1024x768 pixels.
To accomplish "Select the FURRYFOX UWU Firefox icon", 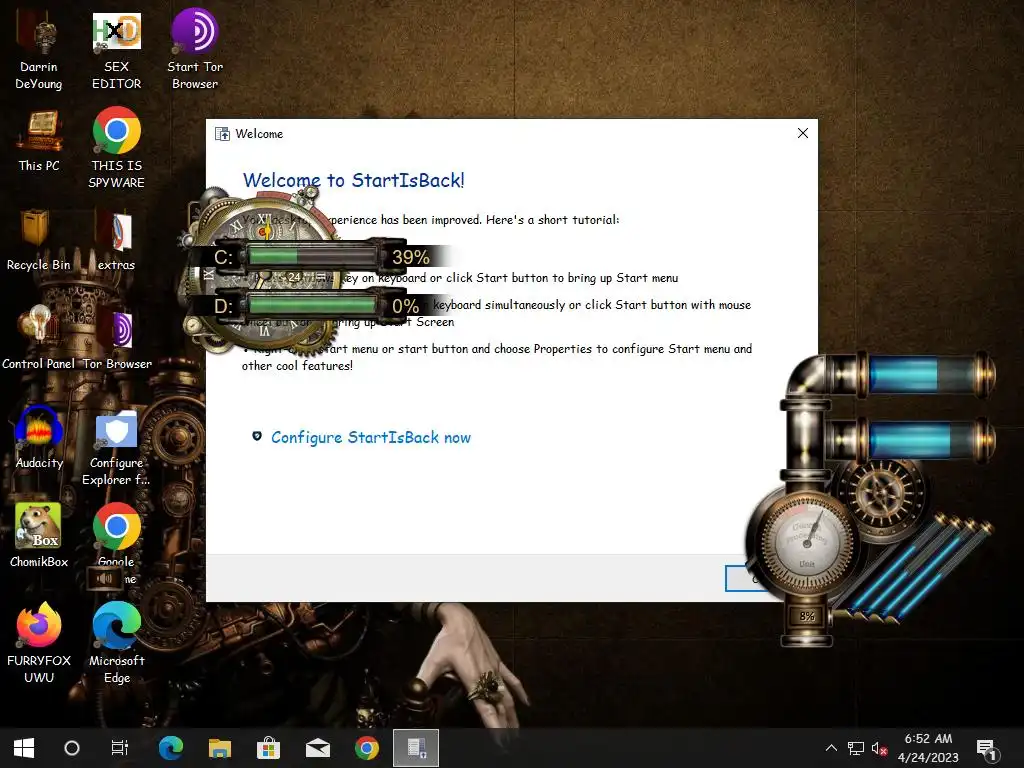I will [x=39, y=643].
